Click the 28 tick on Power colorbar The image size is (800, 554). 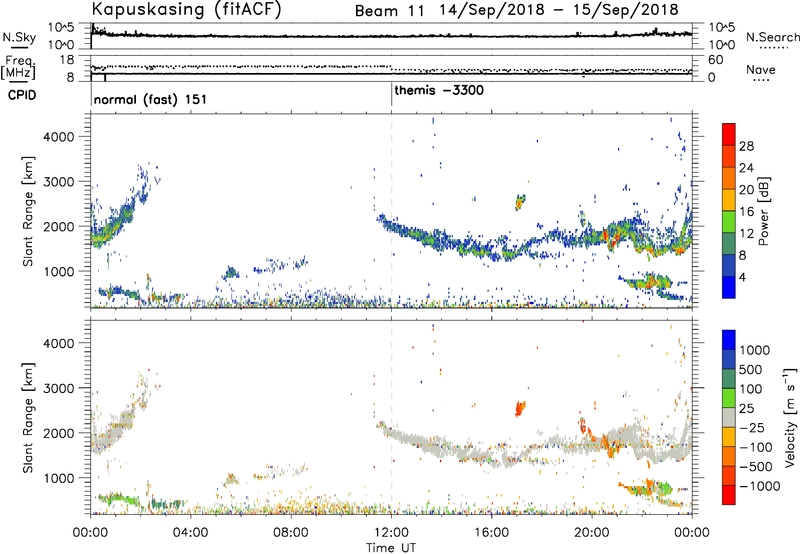[746, 146]
